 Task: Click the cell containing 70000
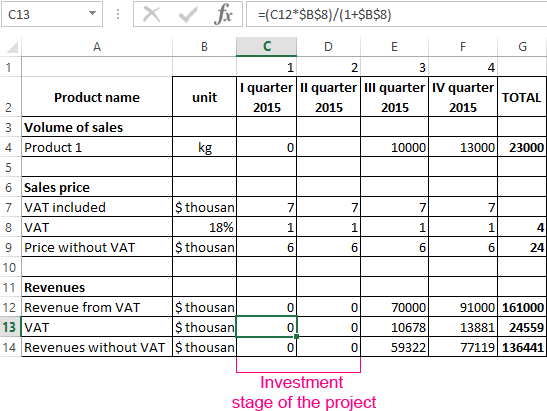(395, 307)
